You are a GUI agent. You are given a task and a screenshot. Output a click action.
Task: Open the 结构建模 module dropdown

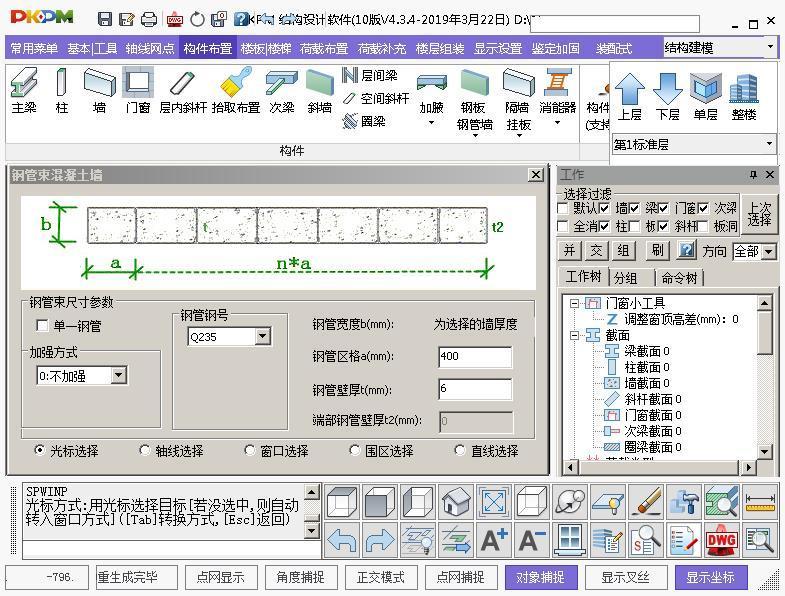[x=770, y=48]
